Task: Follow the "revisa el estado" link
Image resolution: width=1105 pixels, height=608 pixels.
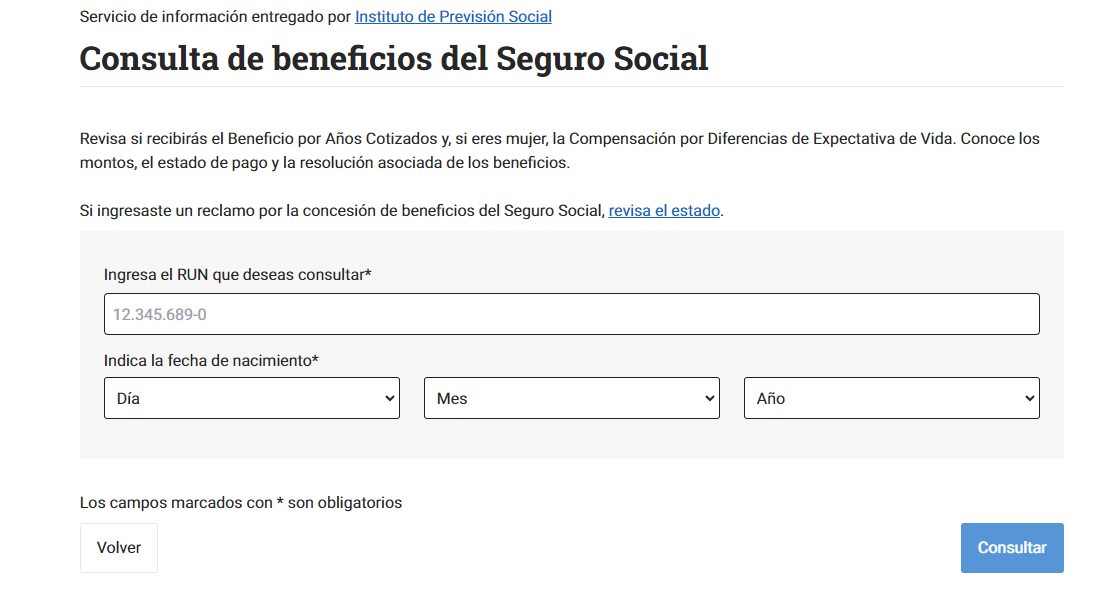Action: 664,211
